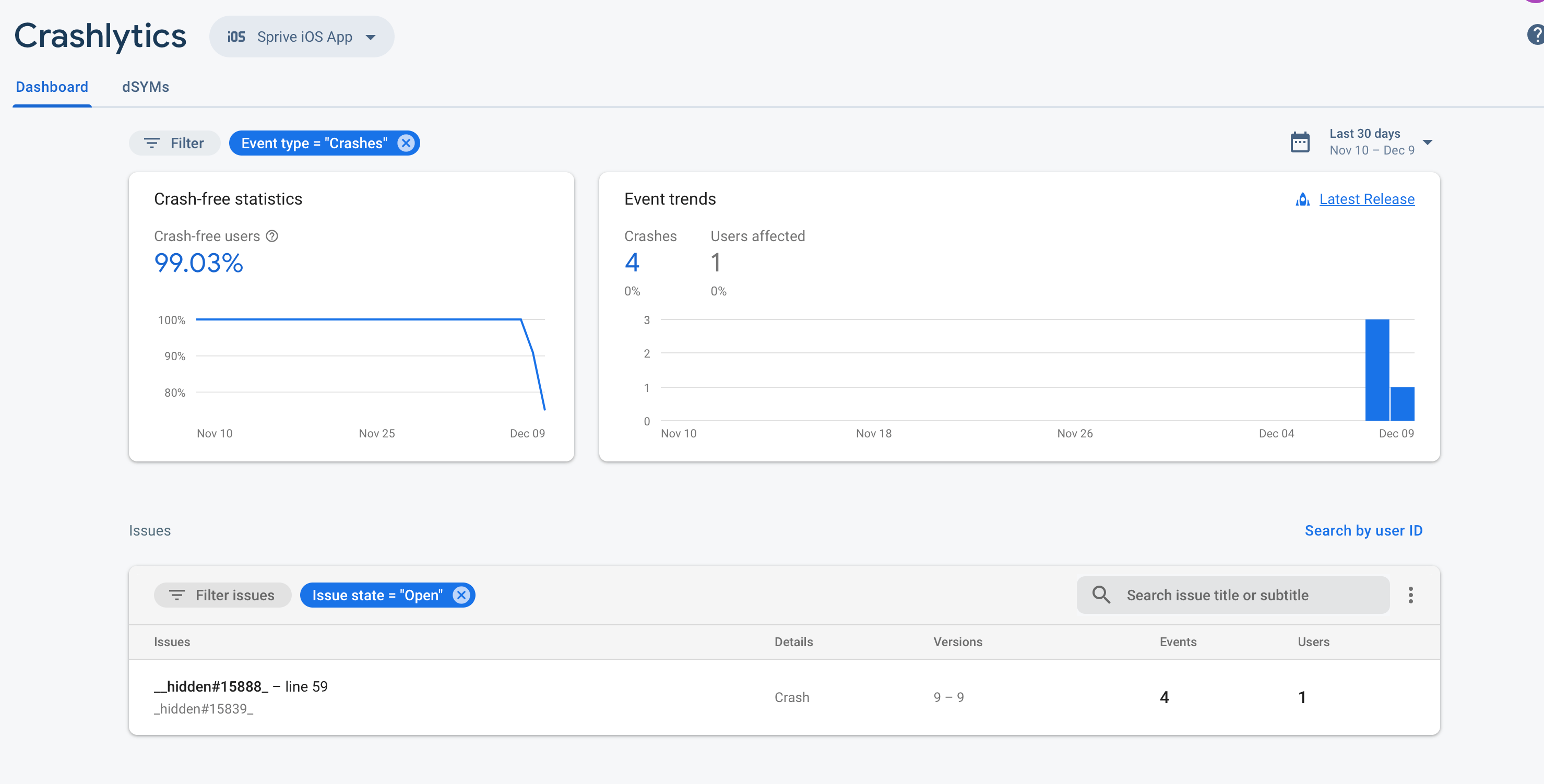Remove the Event type Crashes filter
The image size is (1544, 784).
tap(406, 143)
